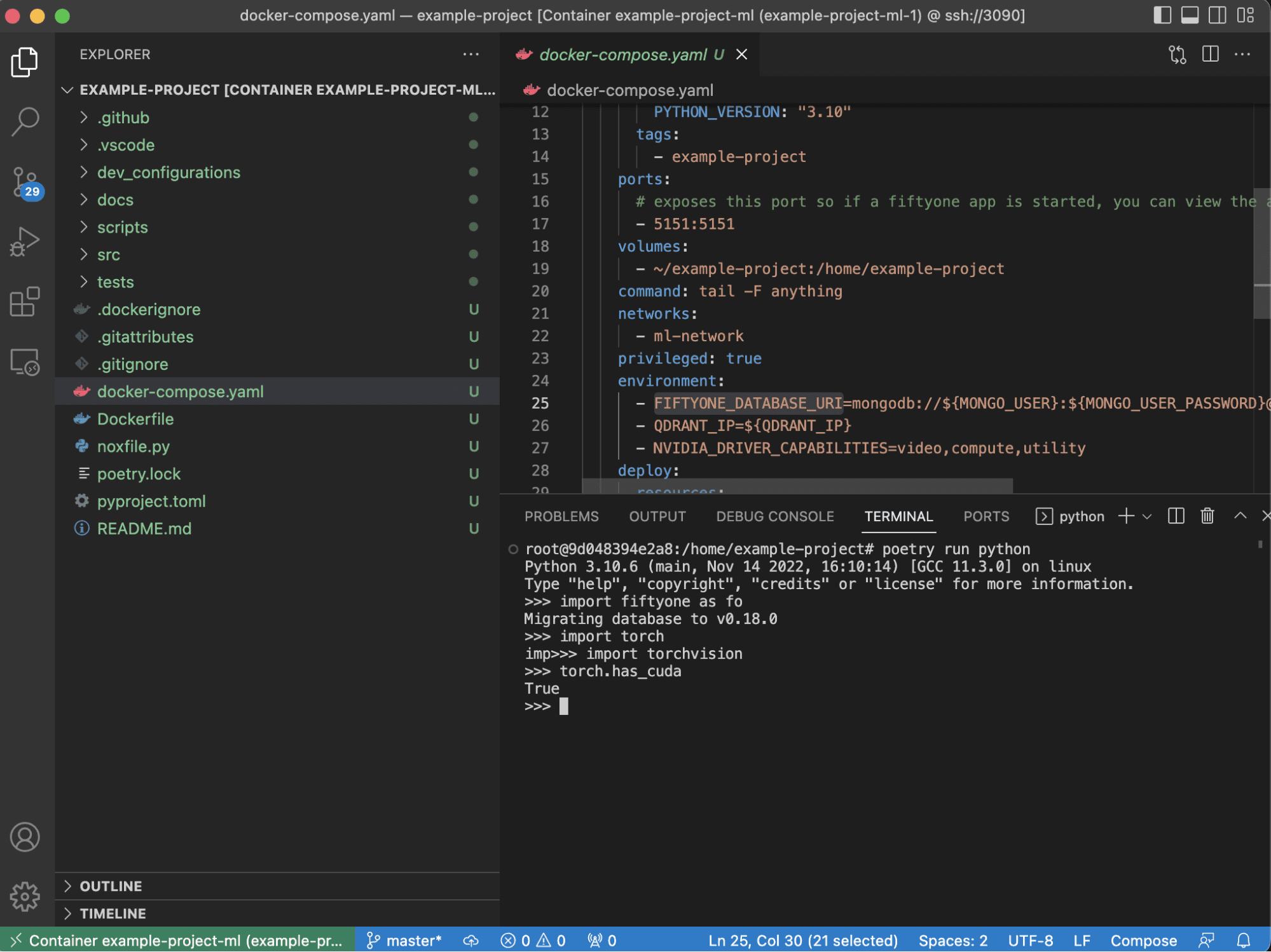Click the editor vertical scrollbar thumb
Screen dimensions: 1271x952
point(1261,254)
